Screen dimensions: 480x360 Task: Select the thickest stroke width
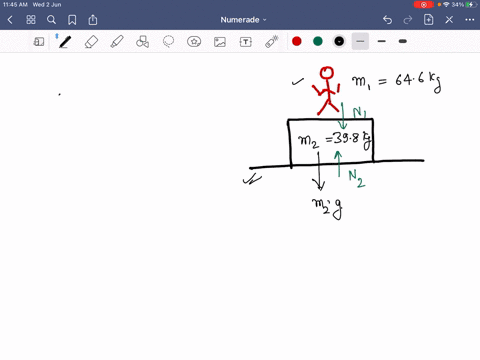pyautogui.click(x=403, y=41)
